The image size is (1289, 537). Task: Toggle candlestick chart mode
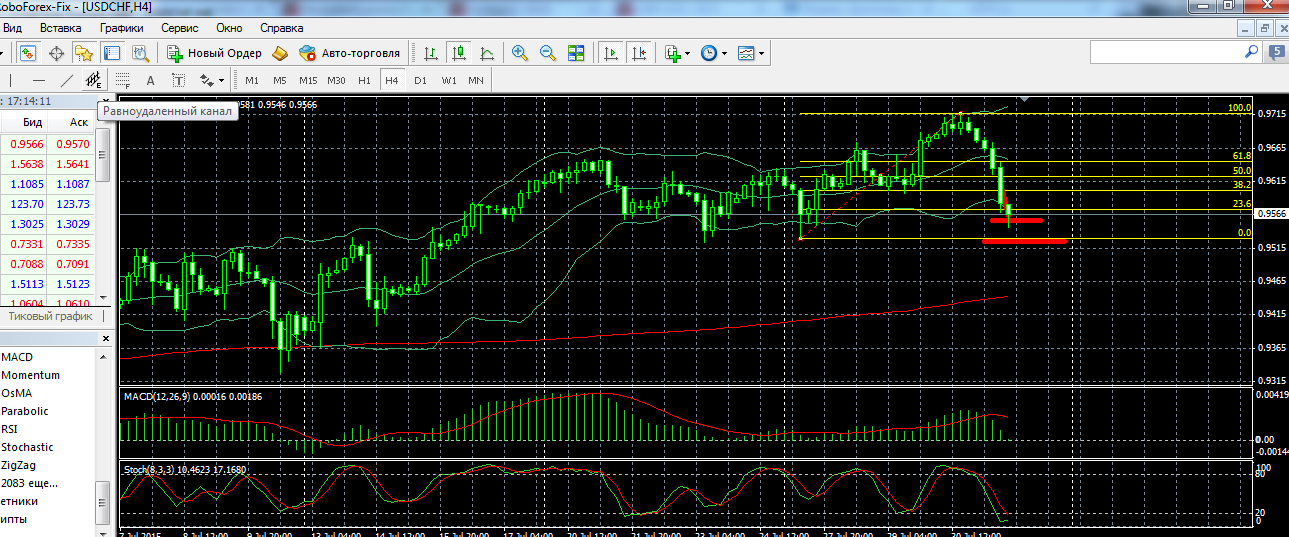(x=459, y=53)
